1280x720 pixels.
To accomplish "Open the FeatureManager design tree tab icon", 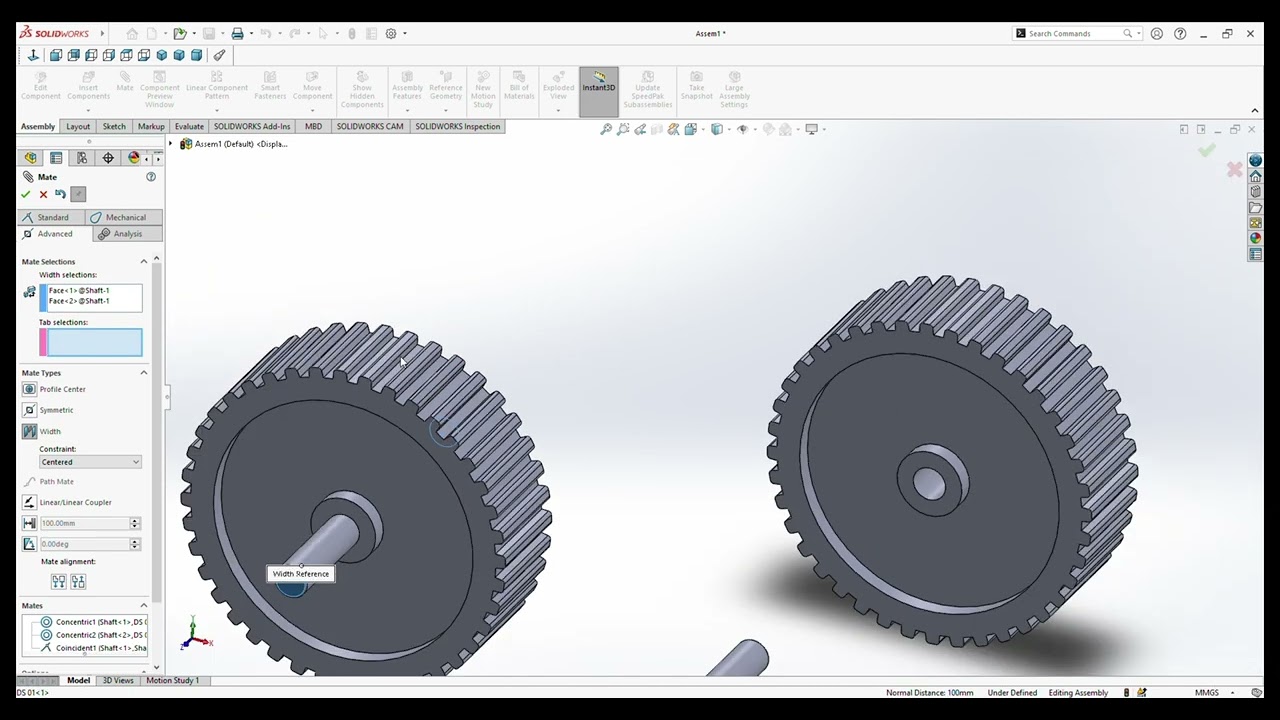I will click(x=30, y=158).
